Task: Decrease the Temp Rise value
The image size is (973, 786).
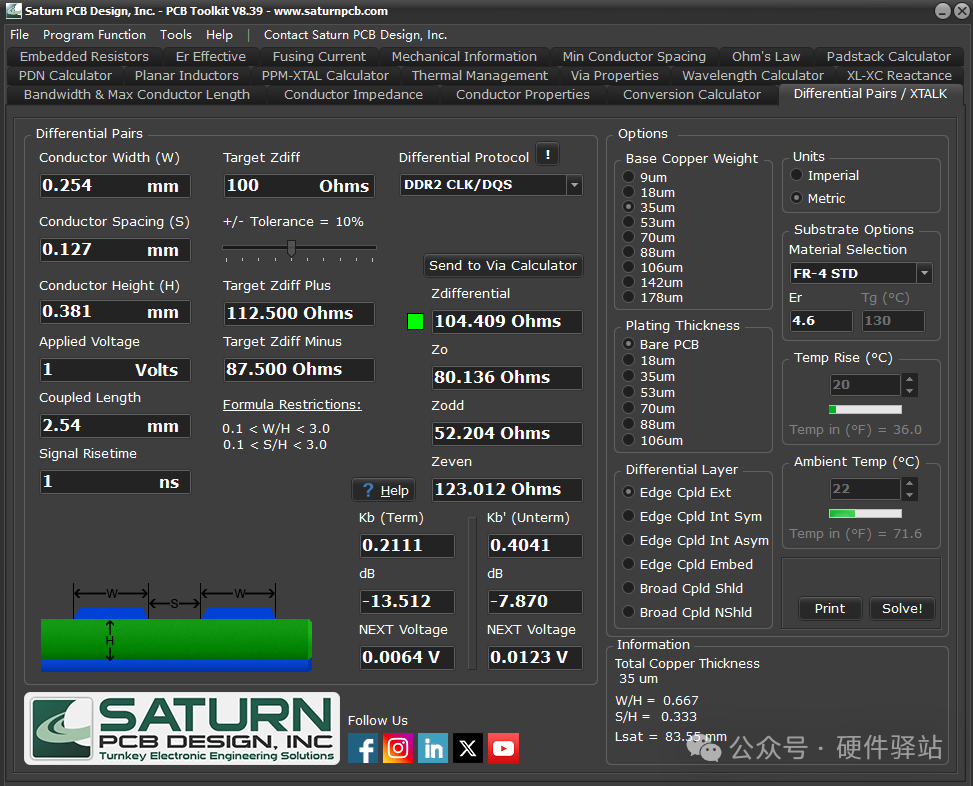Action: (910, 390)
